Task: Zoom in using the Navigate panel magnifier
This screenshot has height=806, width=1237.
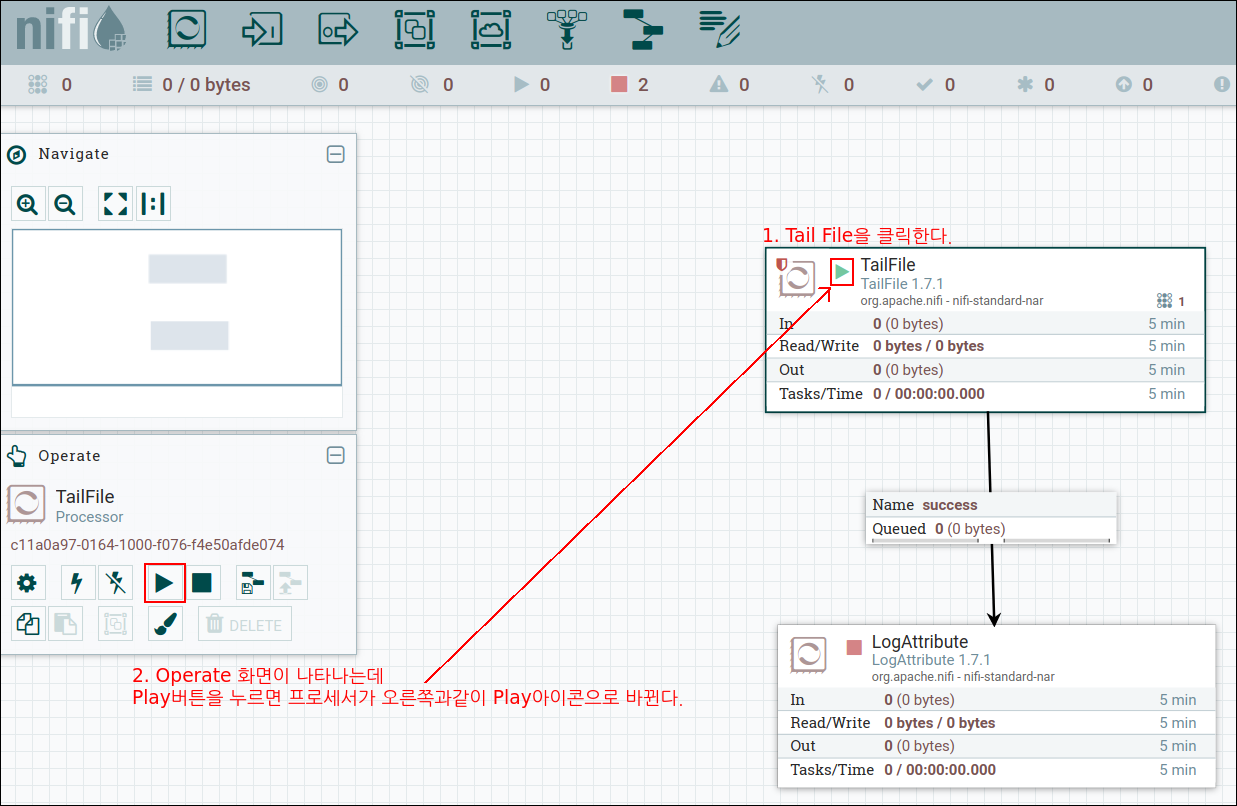Action: pyautogui.click(x=28, y=204)
